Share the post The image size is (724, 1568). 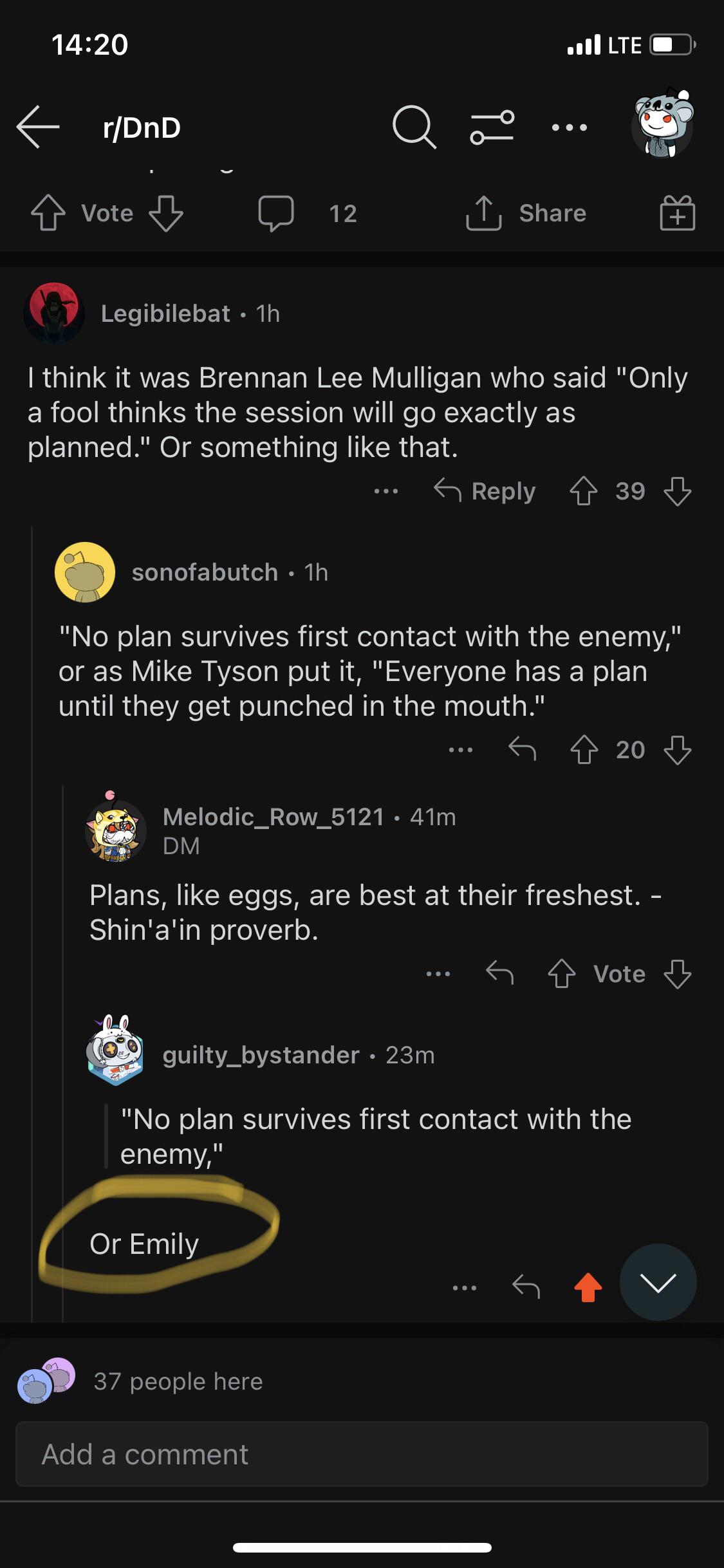pyautogui.click(x=526, y=214)
